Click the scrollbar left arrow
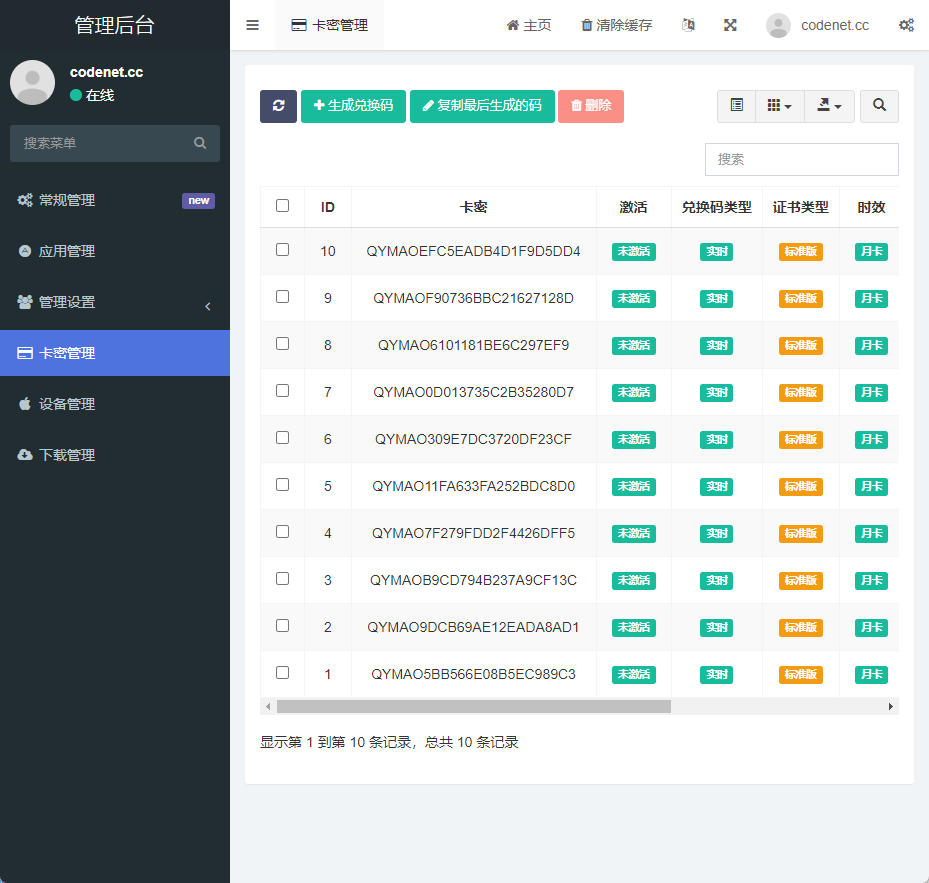 click(x=268, y=706)
